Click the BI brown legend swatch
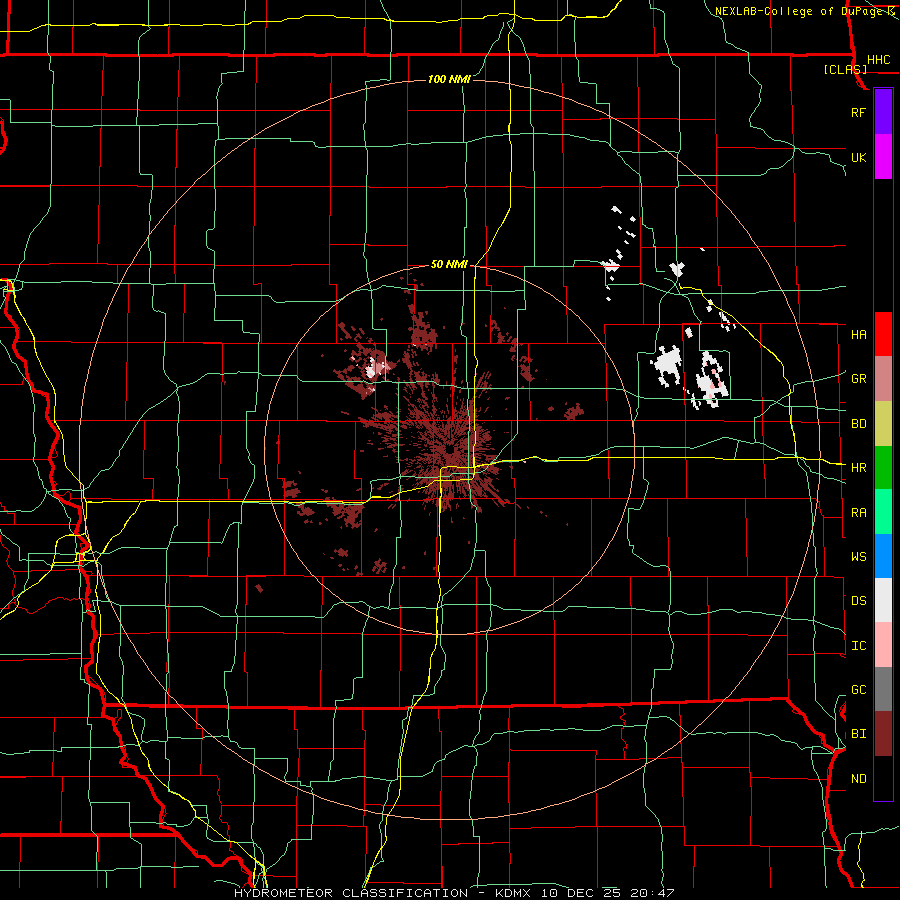The height and width of the screenshot is (900, 900). tap(883, 734)
